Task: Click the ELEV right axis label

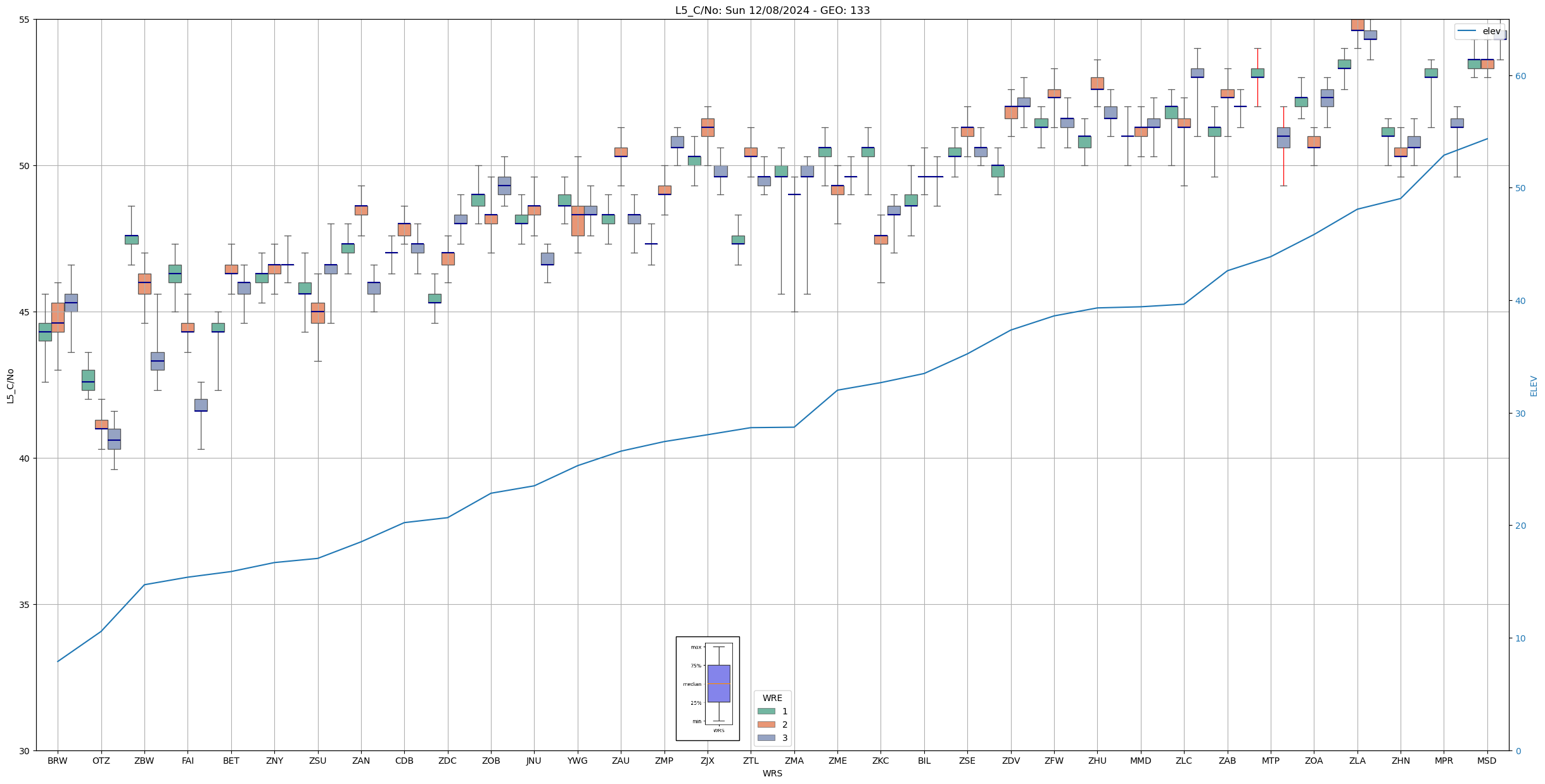Action: (1534, 386)
